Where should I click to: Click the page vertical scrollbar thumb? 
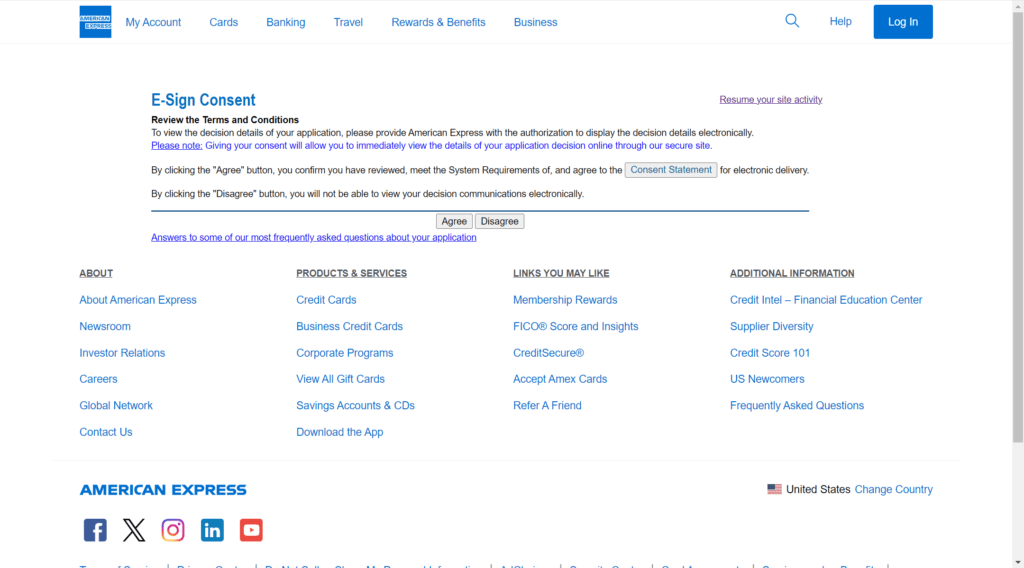click(1018, 225)
